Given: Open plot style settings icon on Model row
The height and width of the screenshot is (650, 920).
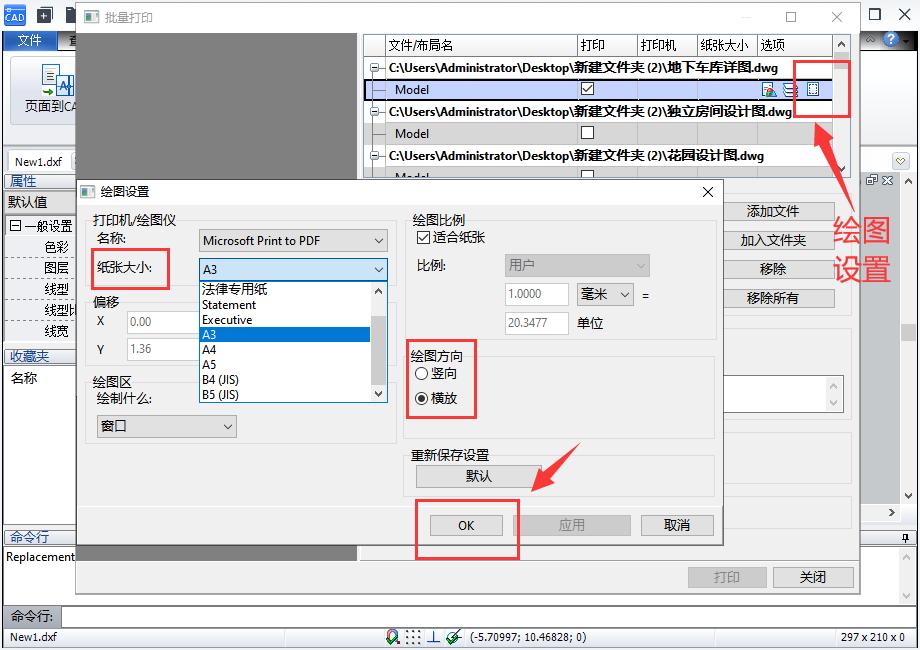Looking at the screenshot, I should (768, 89).
